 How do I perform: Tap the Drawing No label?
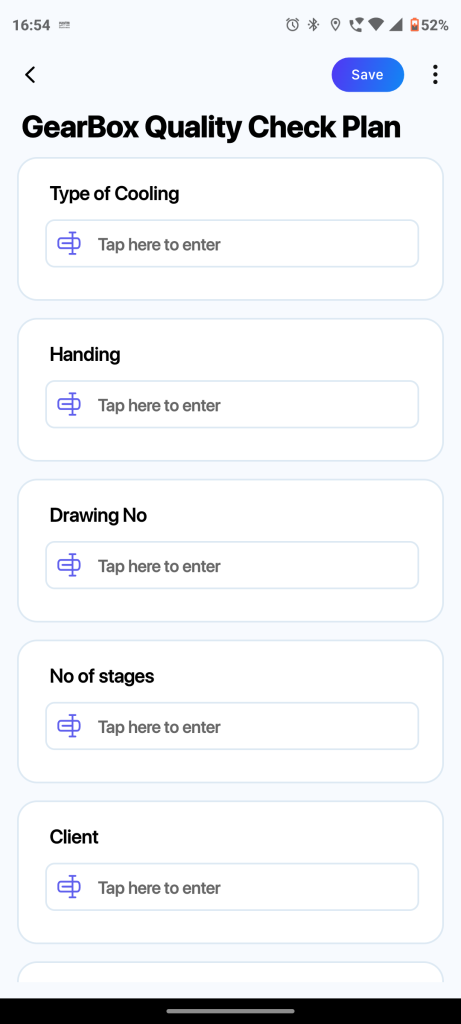point(98,515)
